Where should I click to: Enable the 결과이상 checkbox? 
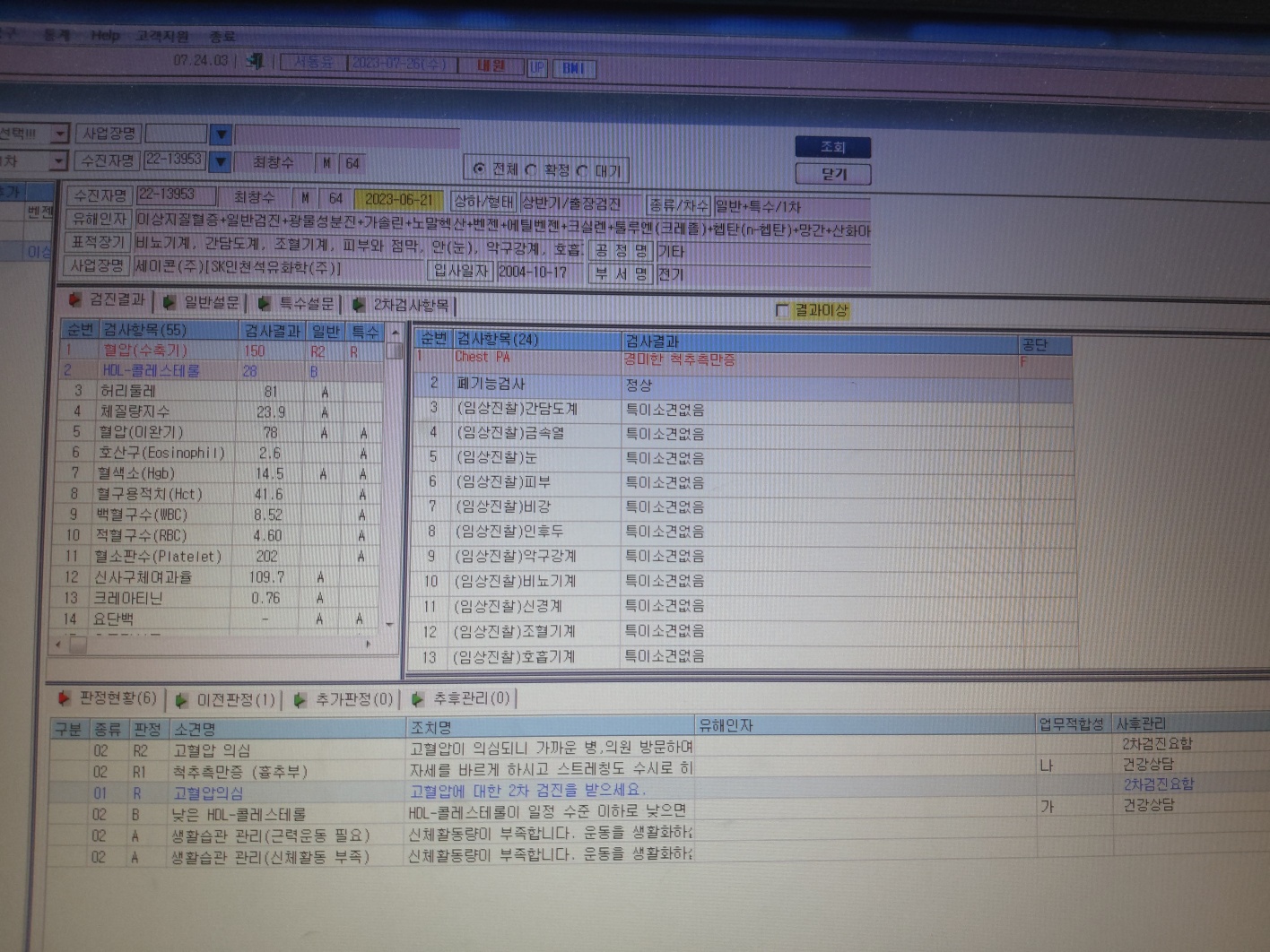[x=782, y=310]
